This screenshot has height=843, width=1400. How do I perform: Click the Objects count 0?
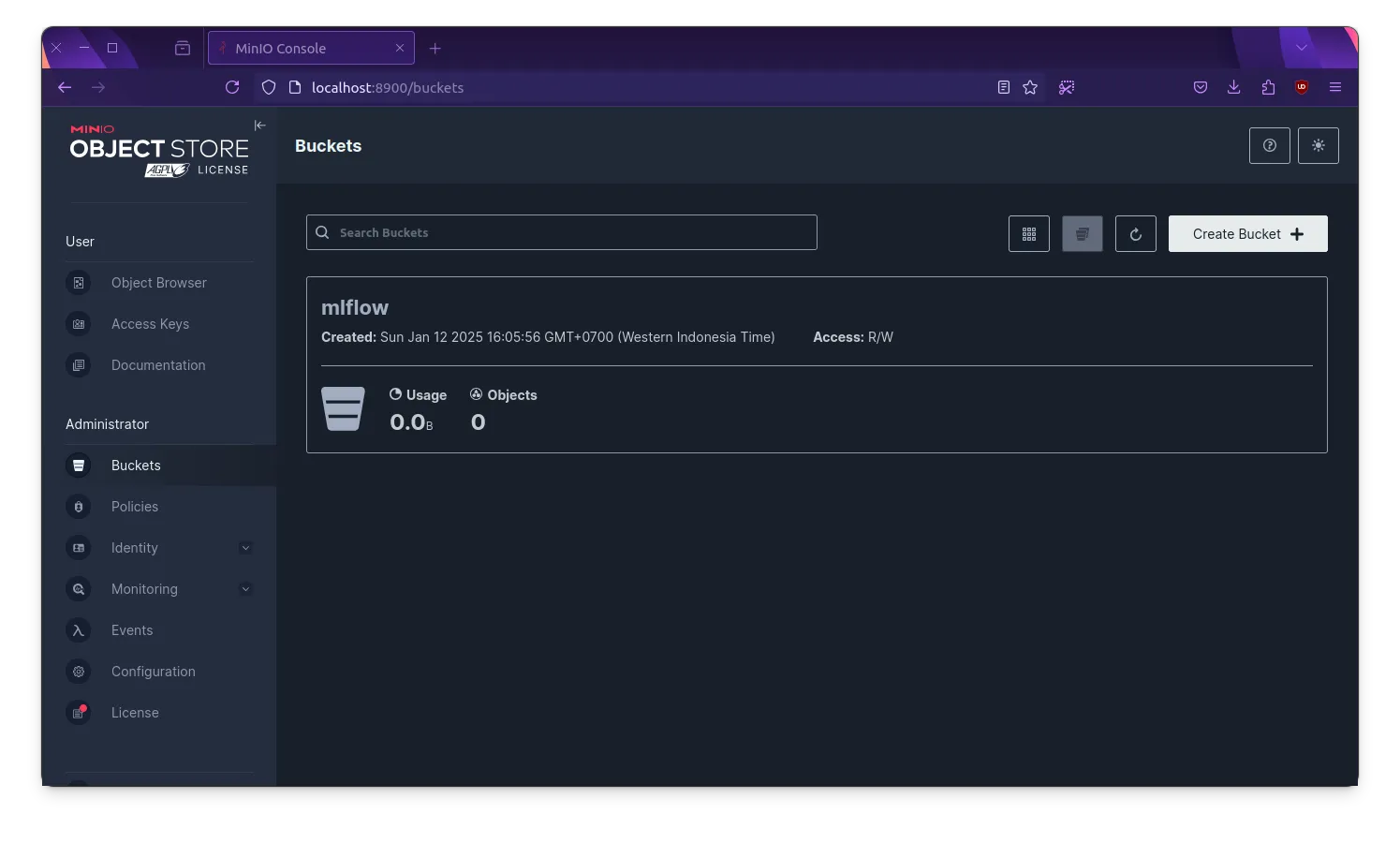[479, 422]
